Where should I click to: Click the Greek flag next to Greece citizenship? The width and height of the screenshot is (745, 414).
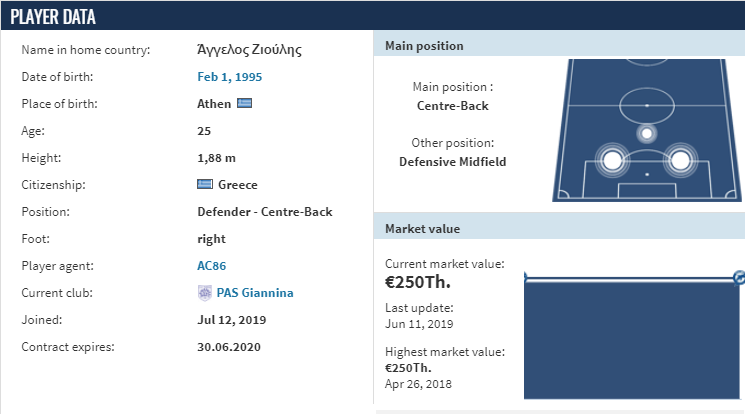point(205,184)
